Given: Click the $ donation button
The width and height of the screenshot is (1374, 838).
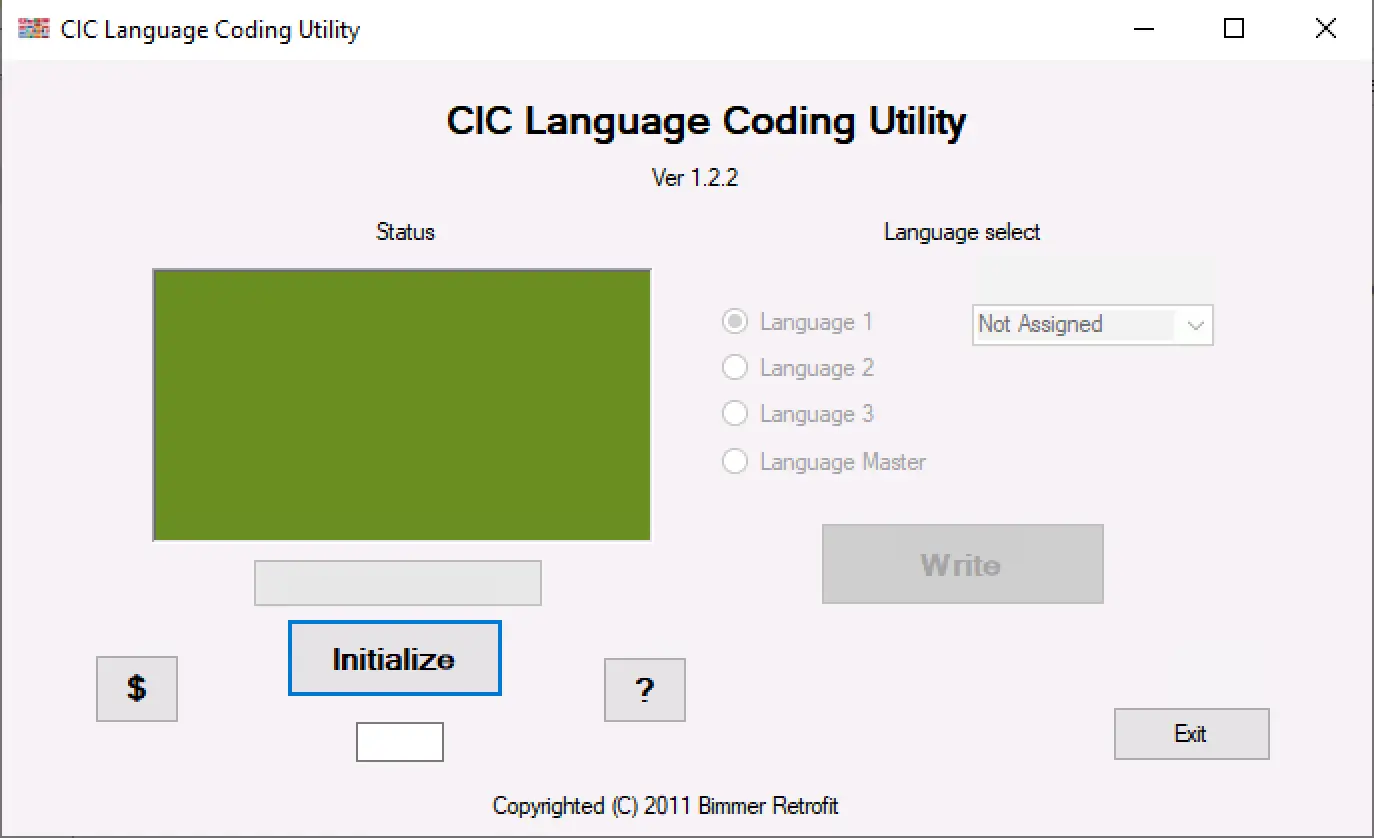Looking at the screenshot, I should pyautogui.click(x=136, y=689).
